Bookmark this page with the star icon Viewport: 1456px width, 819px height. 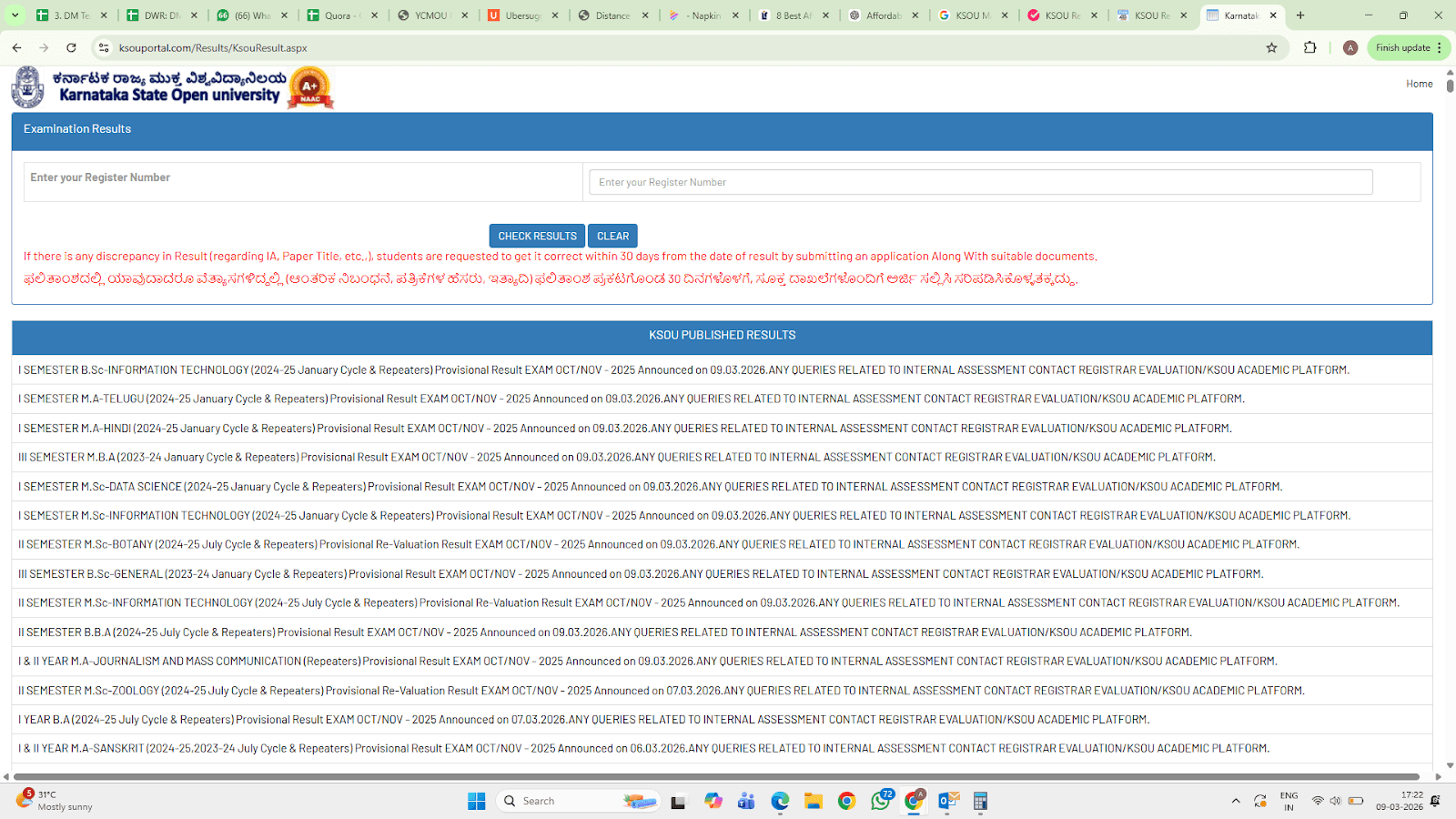[1271, 48]
